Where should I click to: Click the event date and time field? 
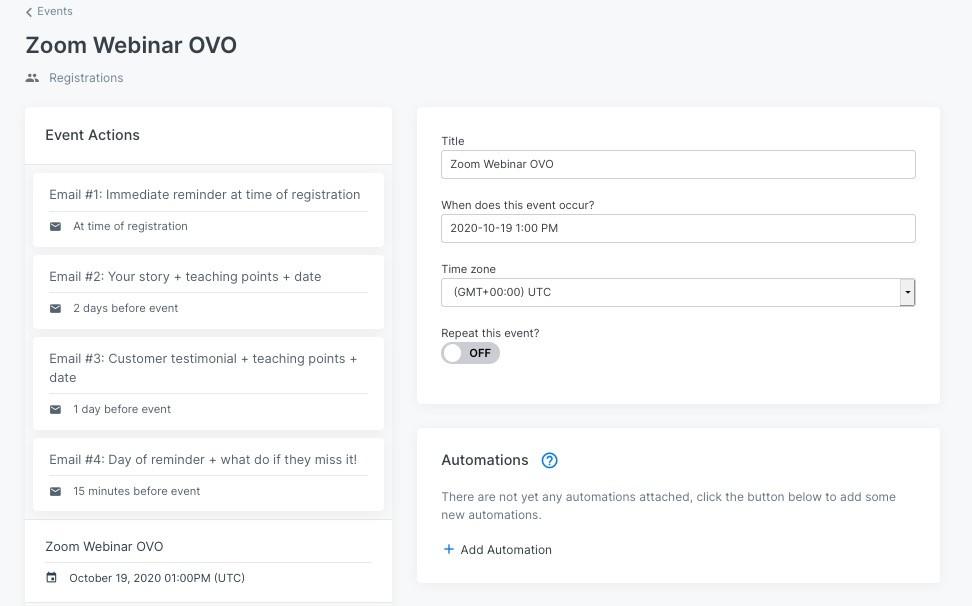(678, 228)
